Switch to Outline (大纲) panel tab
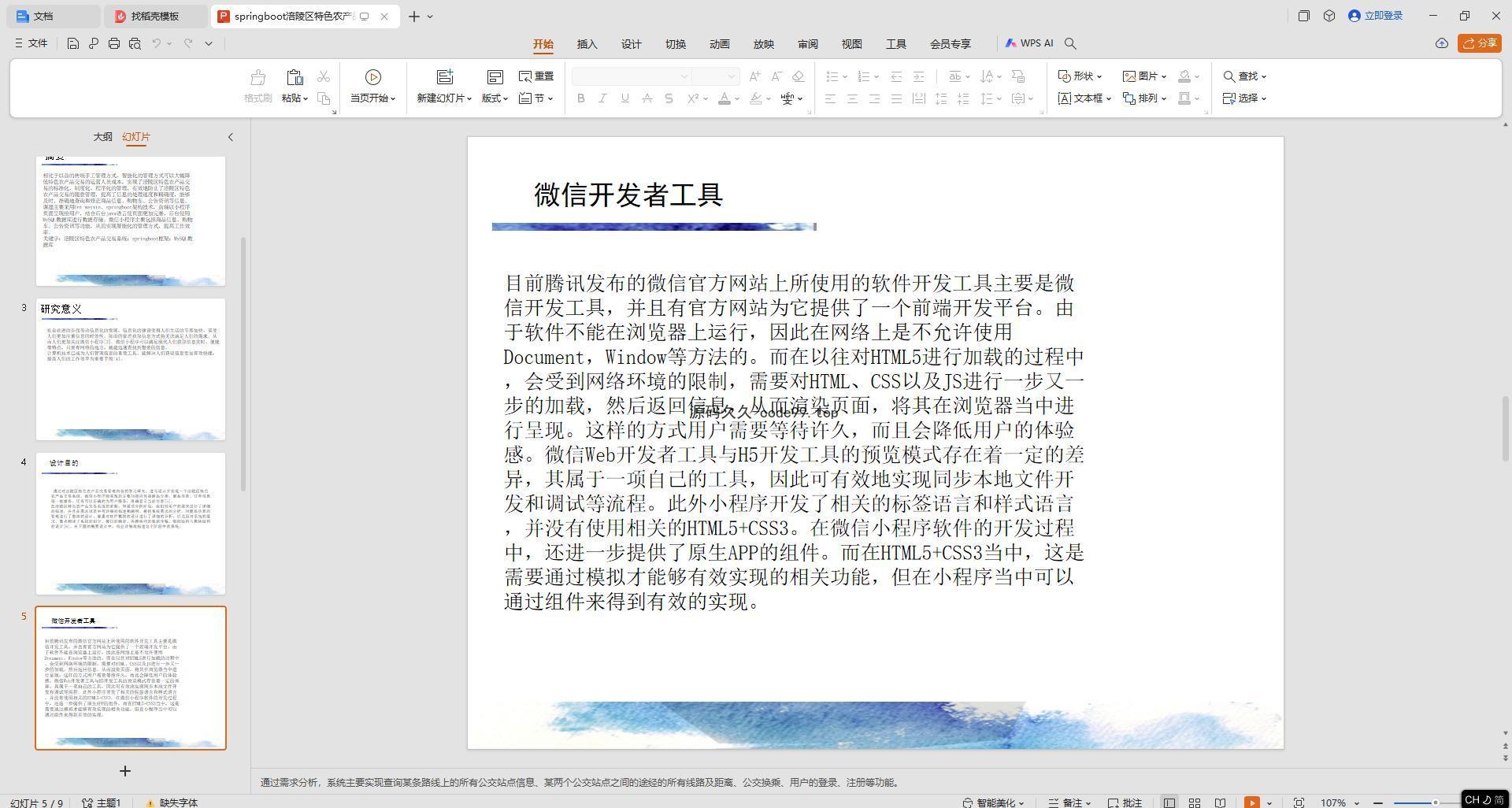Screen dimensions: 1512x808 click(x=102, y=136)
